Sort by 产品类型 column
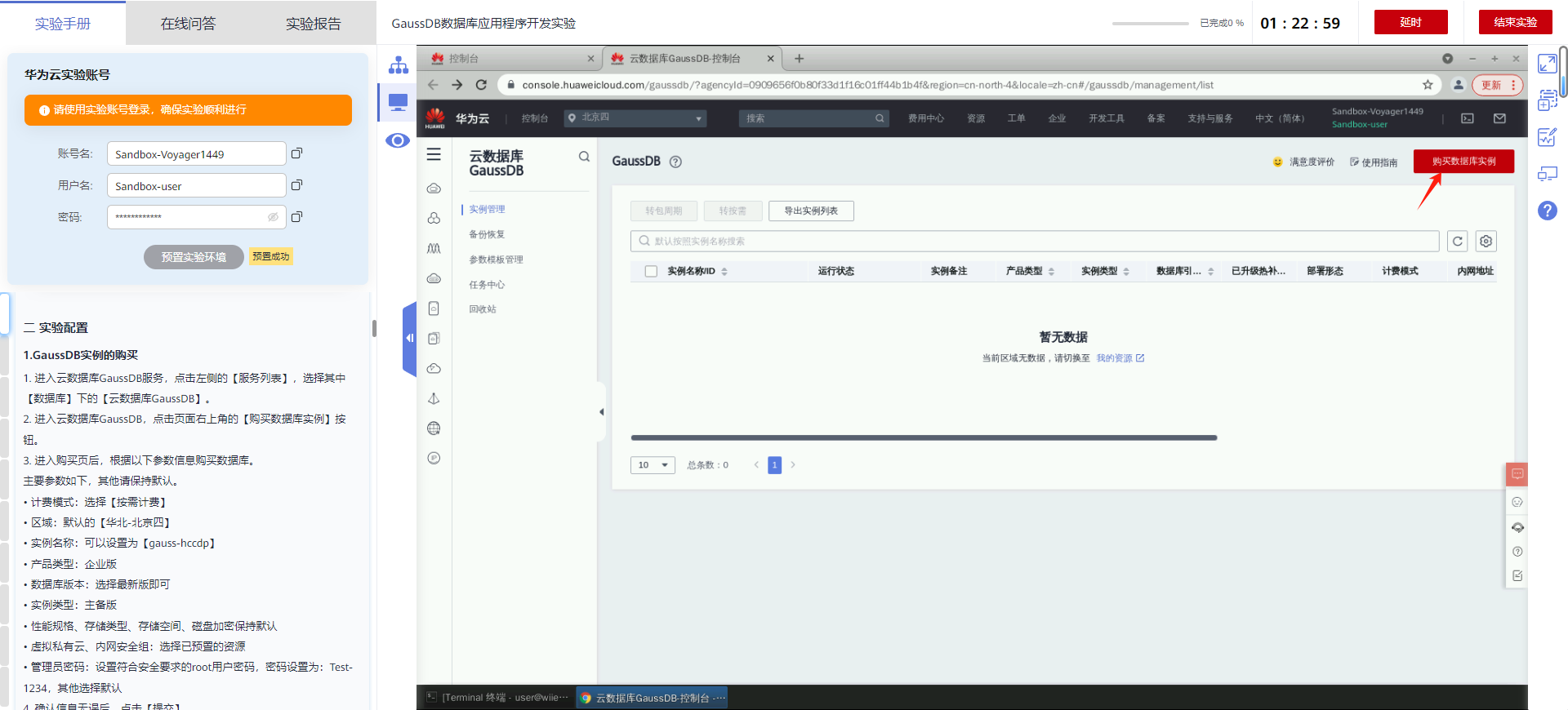Viewport: 1568px width, 710px height. point(1051,272)
